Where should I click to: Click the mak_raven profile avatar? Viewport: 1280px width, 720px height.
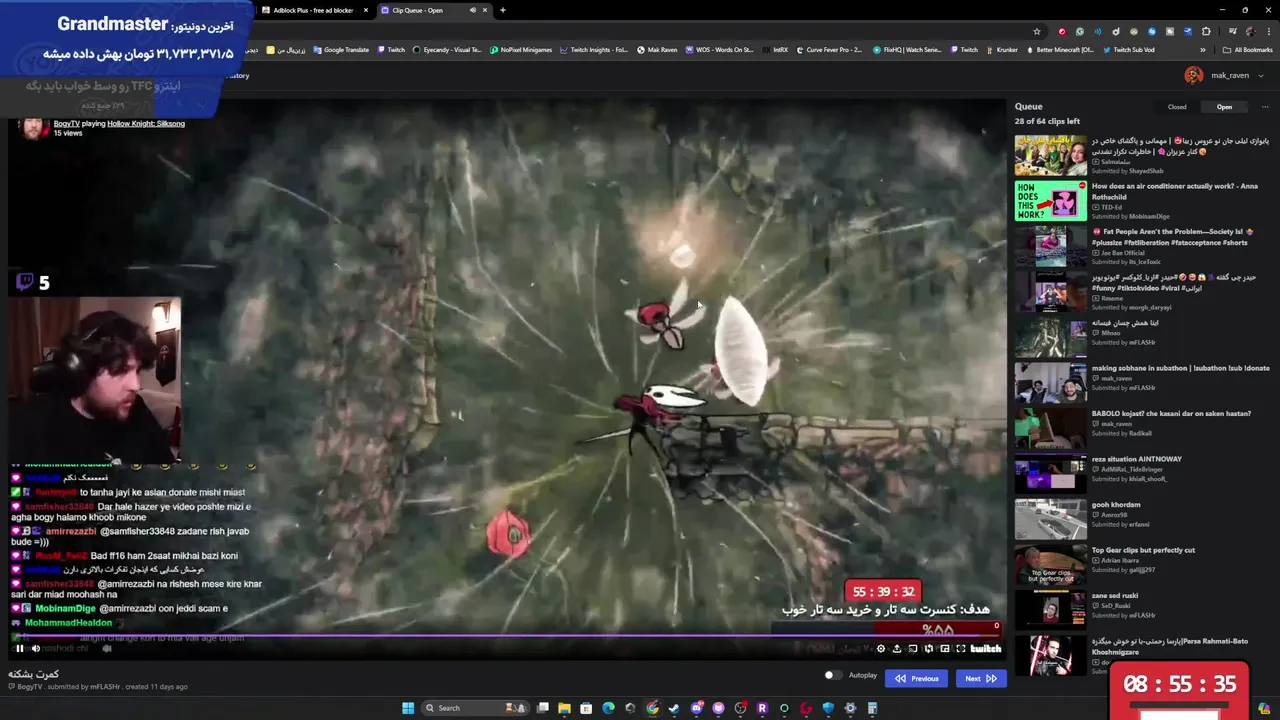pos(1194,75)
